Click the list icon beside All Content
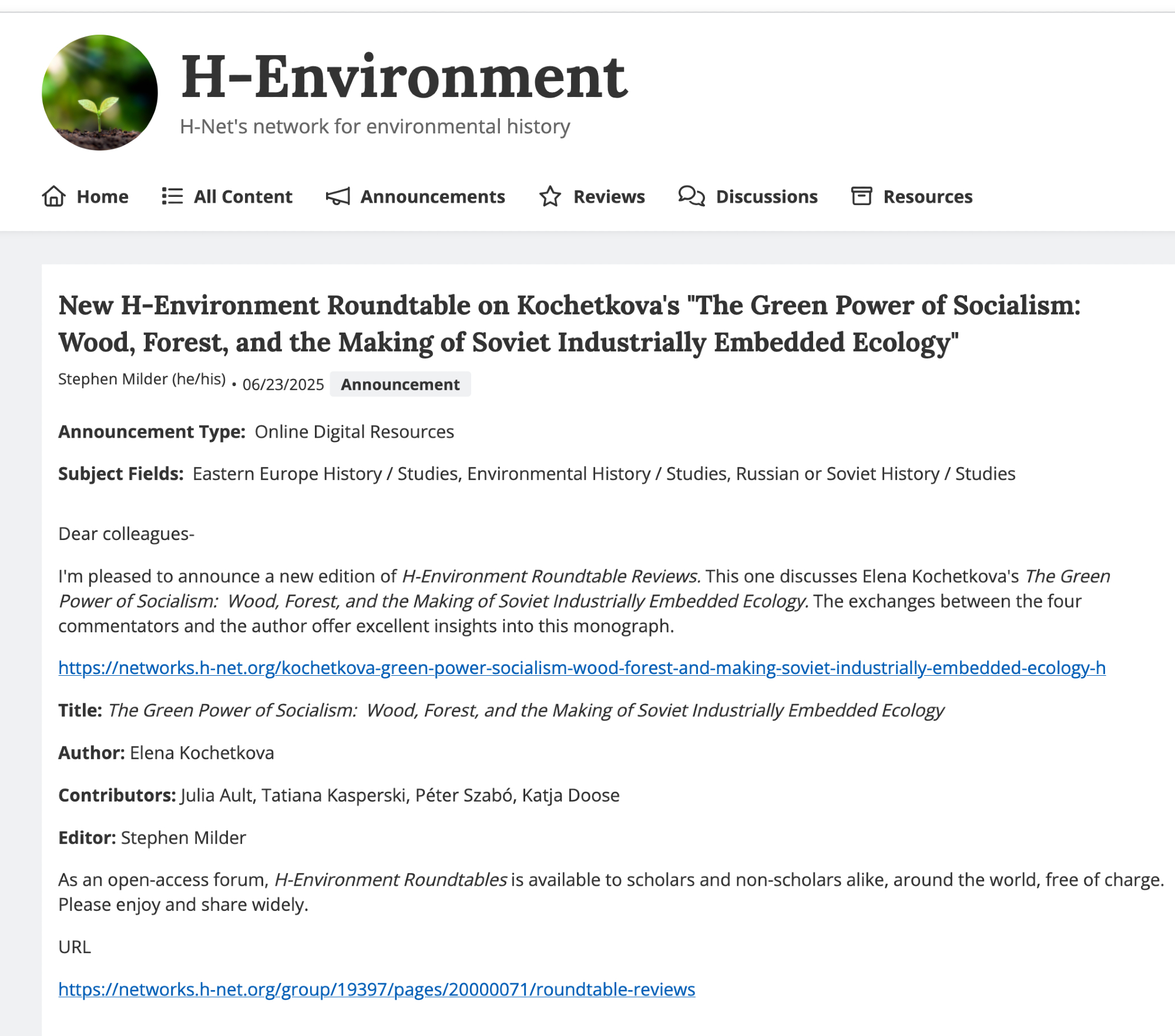 (172, 196)
